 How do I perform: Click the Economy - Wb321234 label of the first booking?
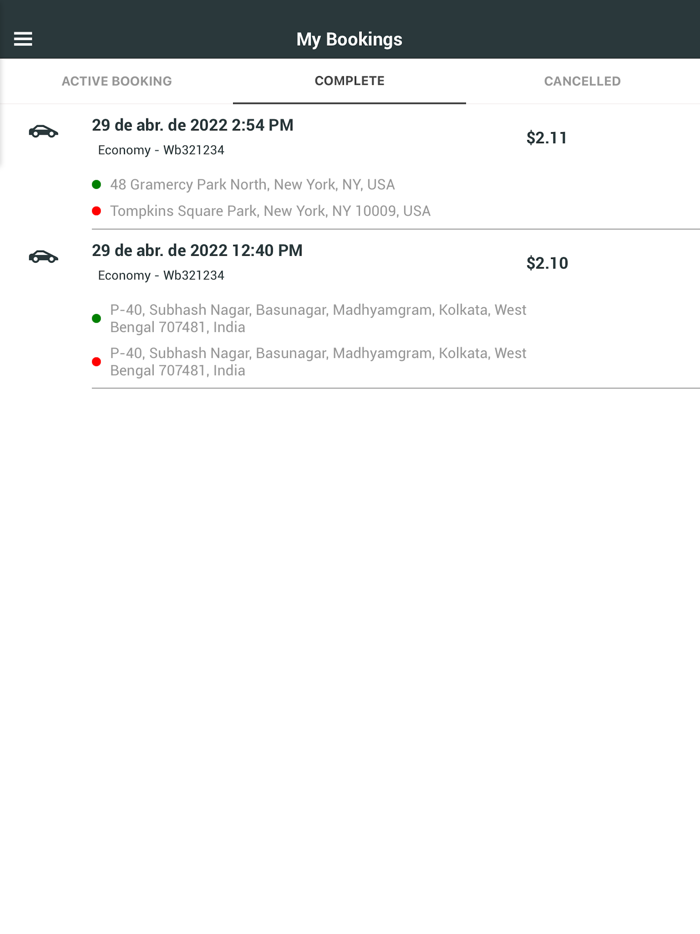(x=161, y=150)
